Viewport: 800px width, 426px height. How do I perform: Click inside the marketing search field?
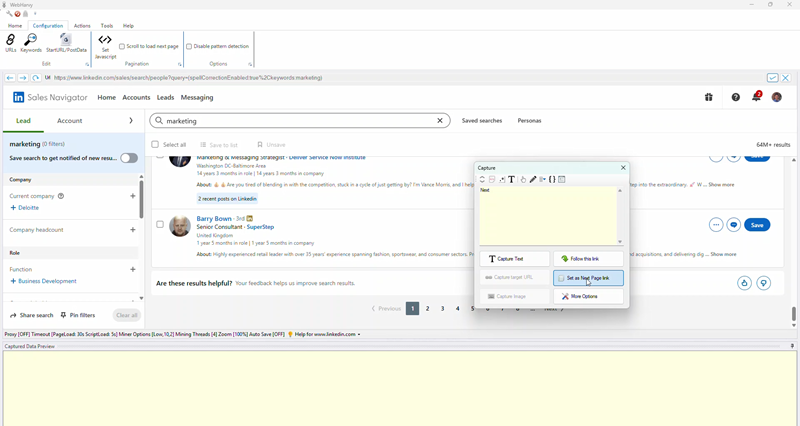tap(300, 121)
